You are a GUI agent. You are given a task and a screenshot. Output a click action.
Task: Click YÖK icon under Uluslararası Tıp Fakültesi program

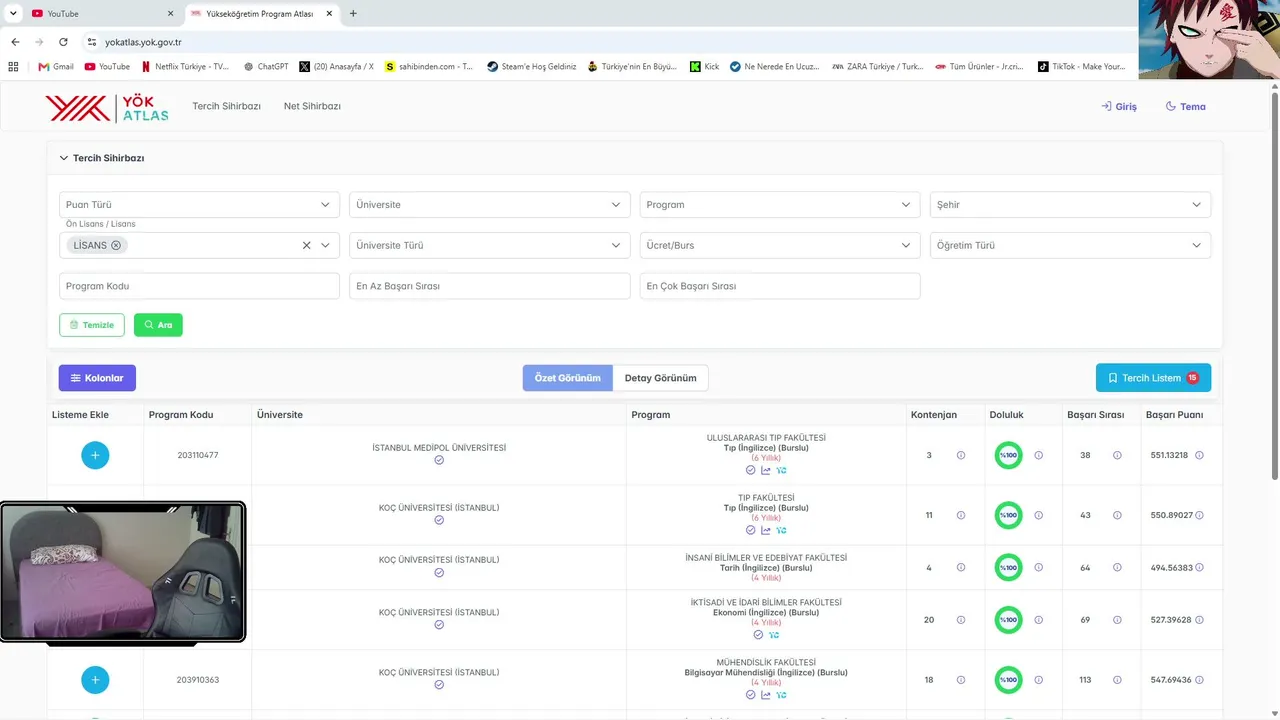pyautogui.click(x=782, y=470)
